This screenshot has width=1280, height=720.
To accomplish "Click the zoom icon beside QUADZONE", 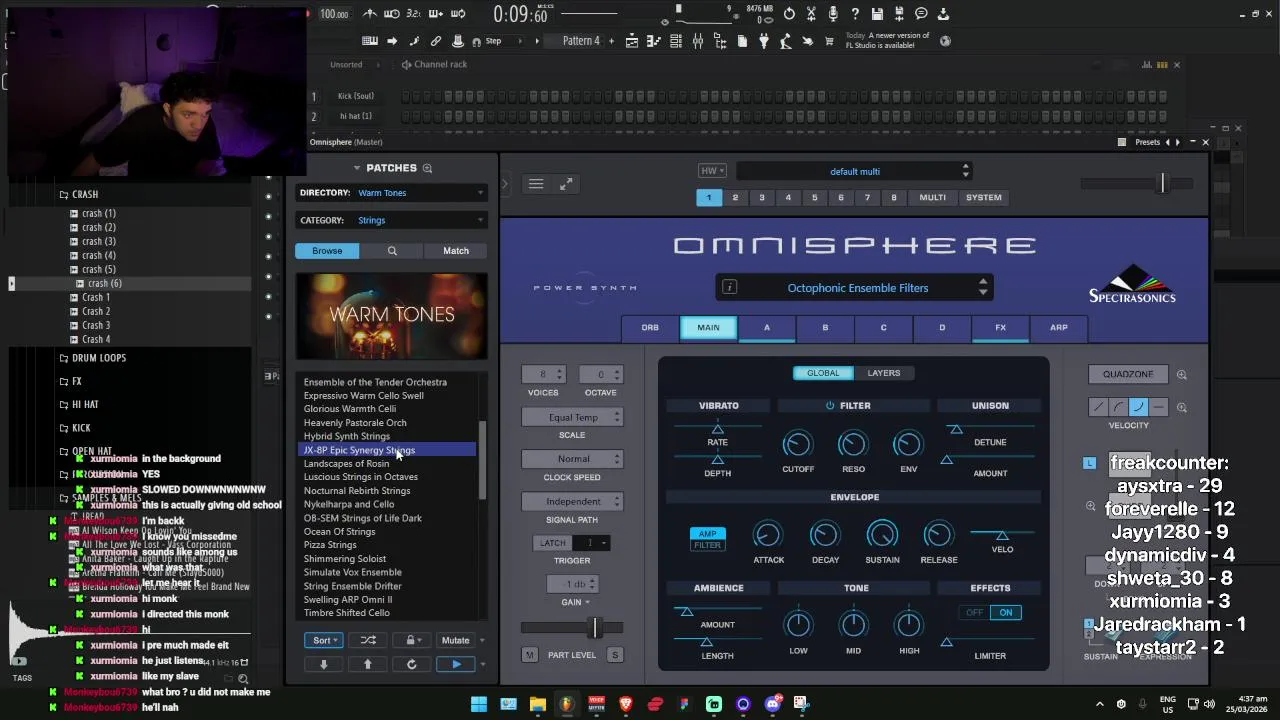I will tap(1182, 374).
